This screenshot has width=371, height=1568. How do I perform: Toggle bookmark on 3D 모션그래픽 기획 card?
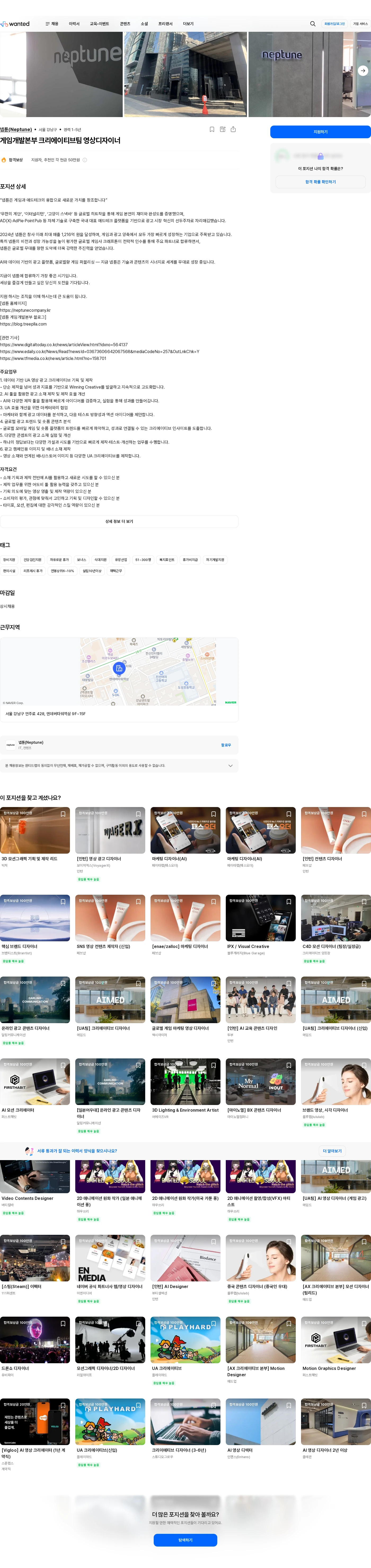pyautogui.click(x=63, y=814)
